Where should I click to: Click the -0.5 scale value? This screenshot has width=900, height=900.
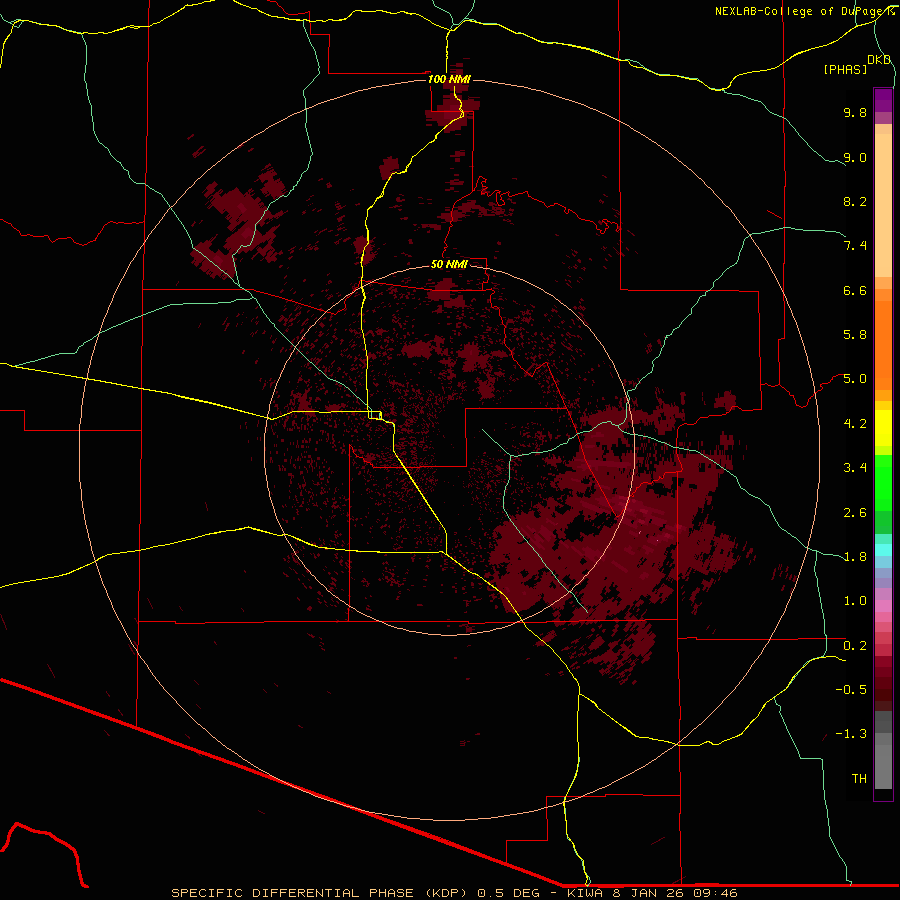point(851,690)
